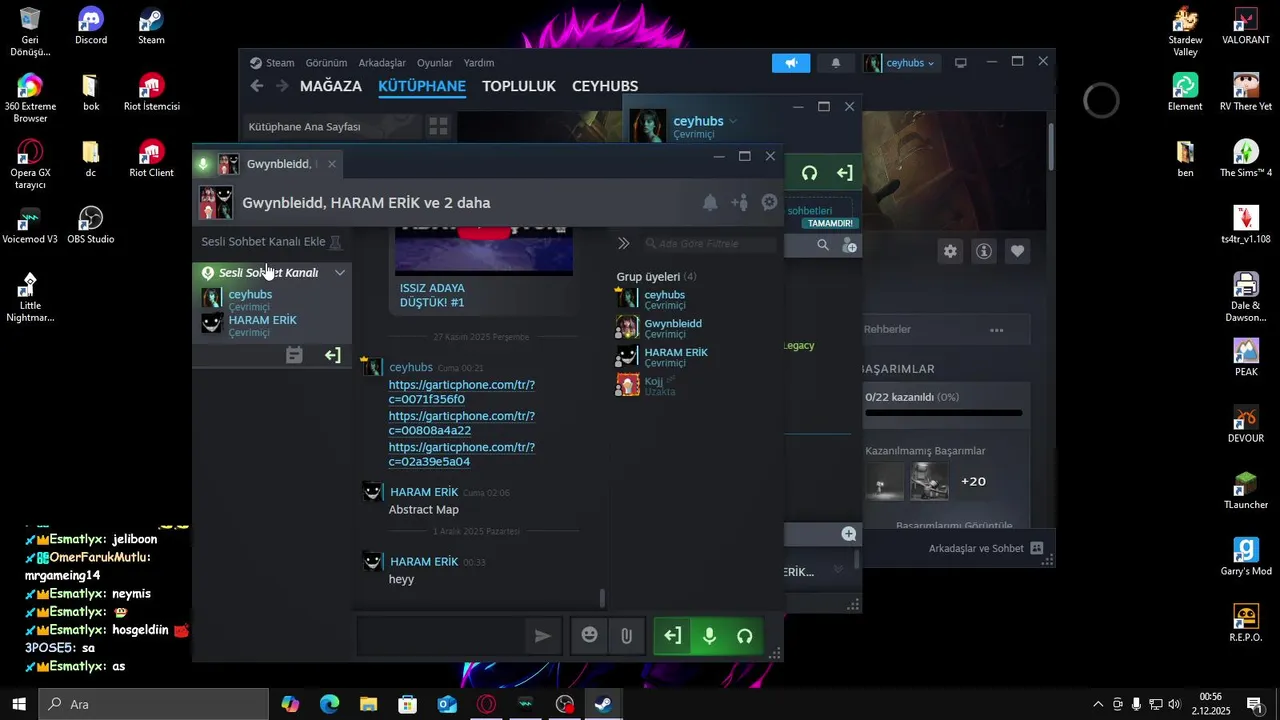Click the taskbar Ara search box
The width and height of the screenshot is (1280, 720).
(x=154, y=704)
